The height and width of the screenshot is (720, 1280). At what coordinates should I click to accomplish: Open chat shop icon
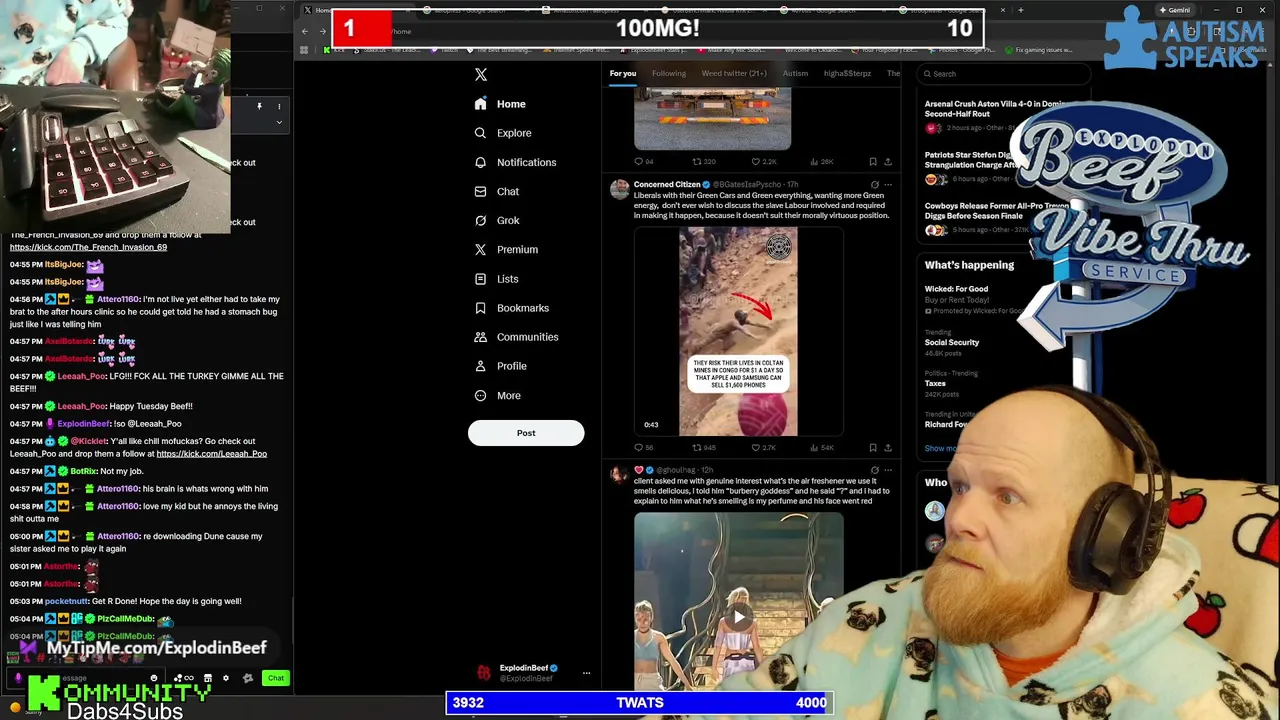coord(207,678)
